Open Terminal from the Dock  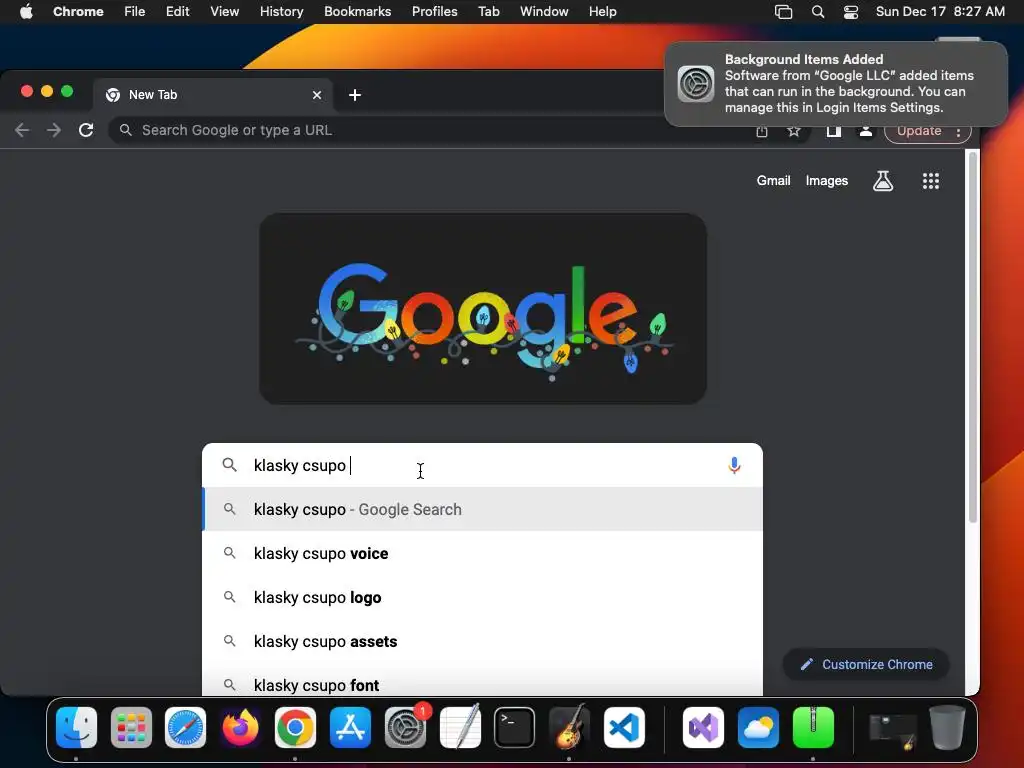point(515,728)
